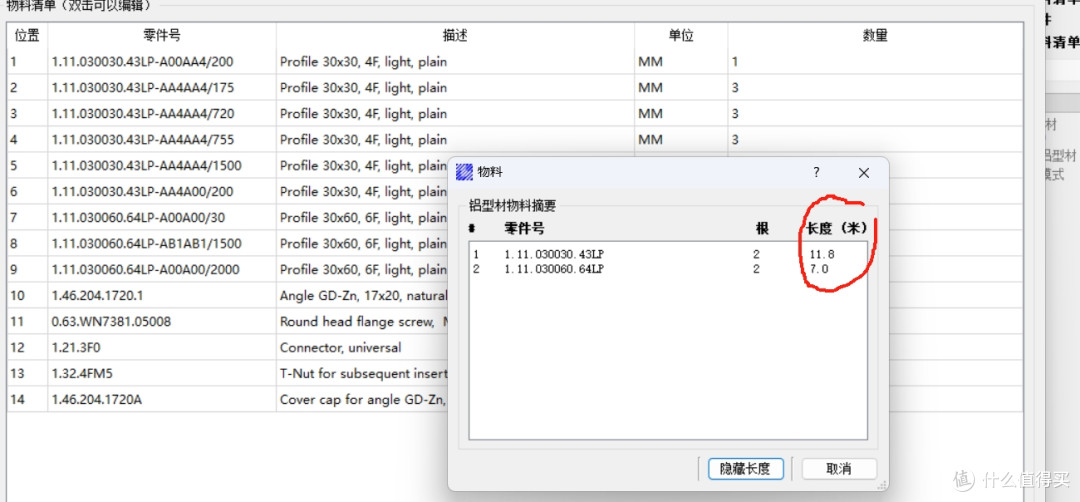Click the 零件号 header in 物料 dialog
Screen dimensions: 1080x502
525,228
